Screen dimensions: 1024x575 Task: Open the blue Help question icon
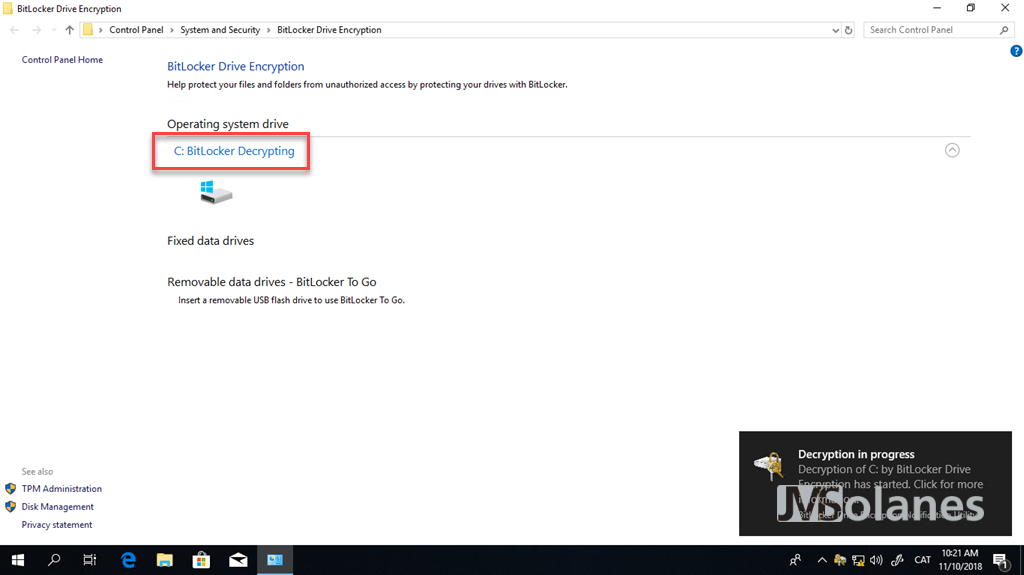tap(1016, 51)
